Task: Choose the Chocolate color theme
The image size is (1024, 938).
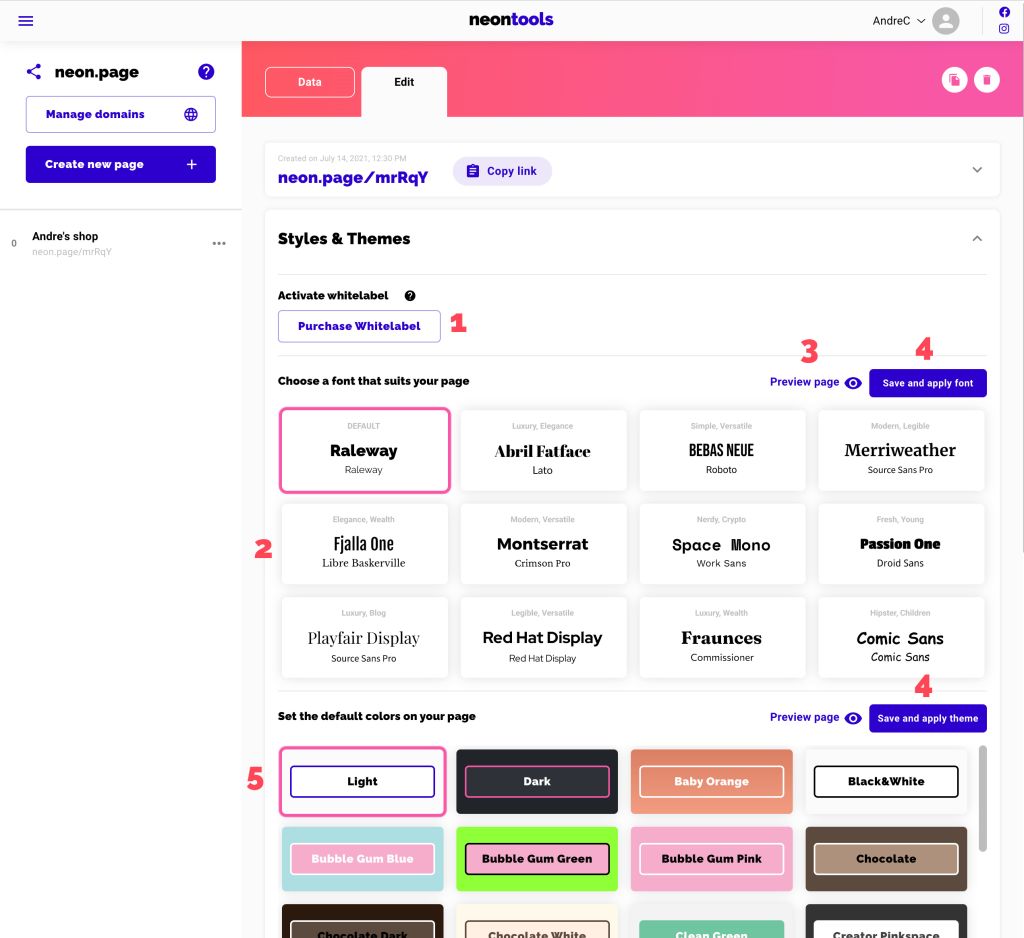Action: pyautogui.click(x=886, y=859)
